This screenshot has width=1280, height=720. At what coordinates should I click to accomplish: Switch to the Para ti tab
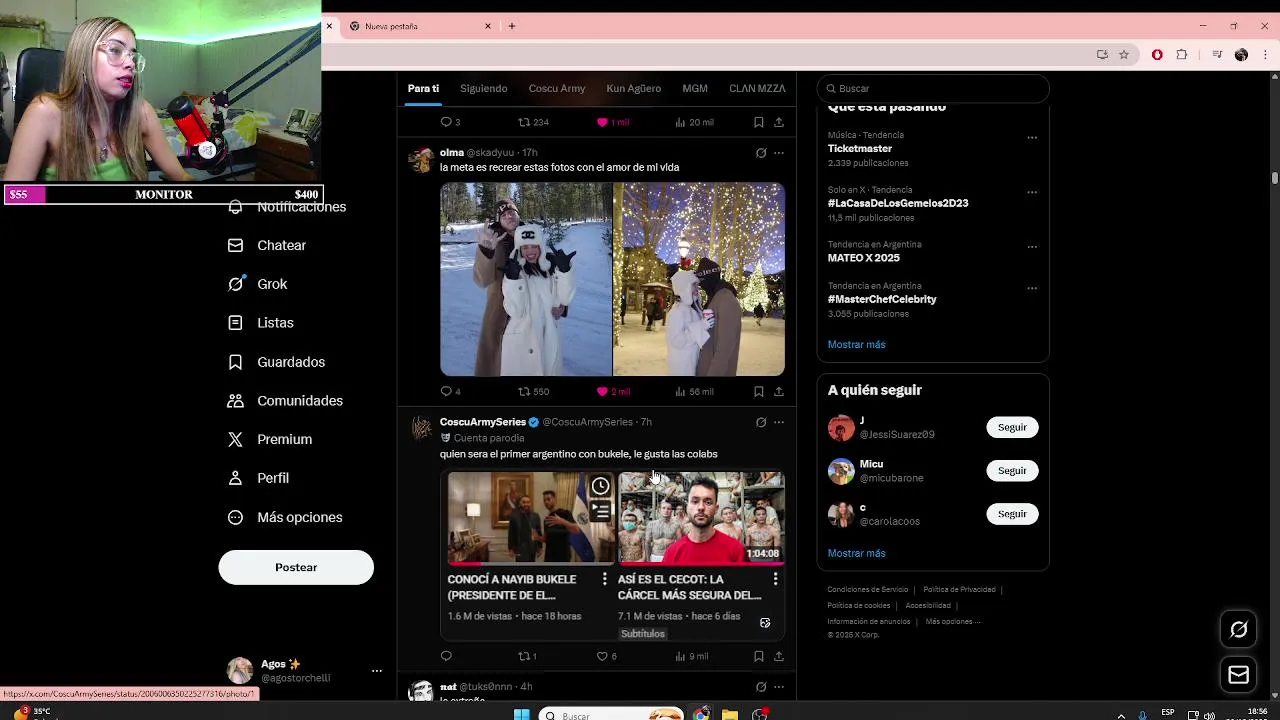(423, 88)
